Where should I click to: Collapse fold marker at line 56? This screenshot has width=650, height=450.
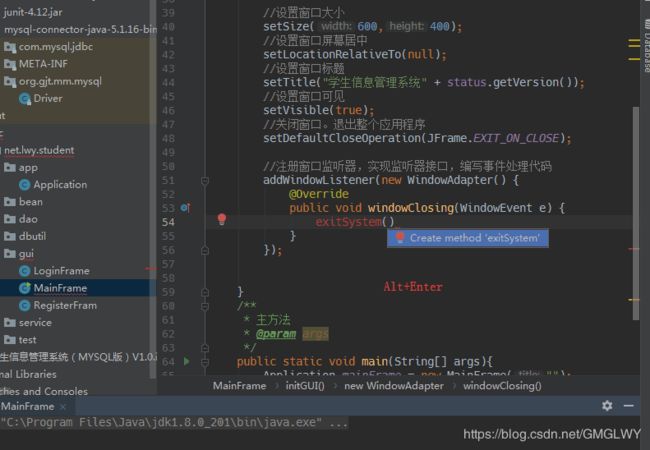coord(205,250)
